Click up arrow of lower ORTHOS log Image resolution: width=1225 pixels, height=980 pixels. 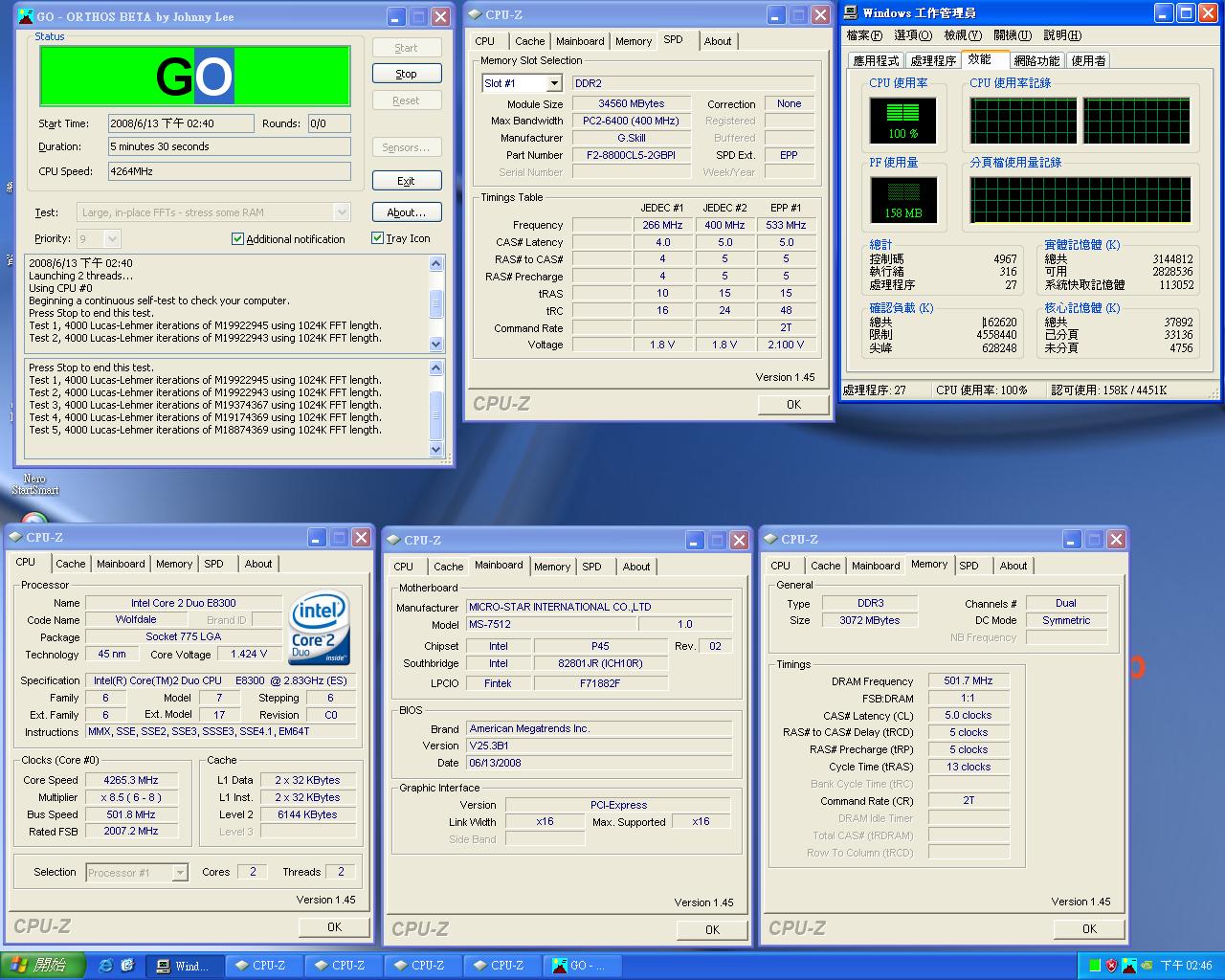[436, 367]
